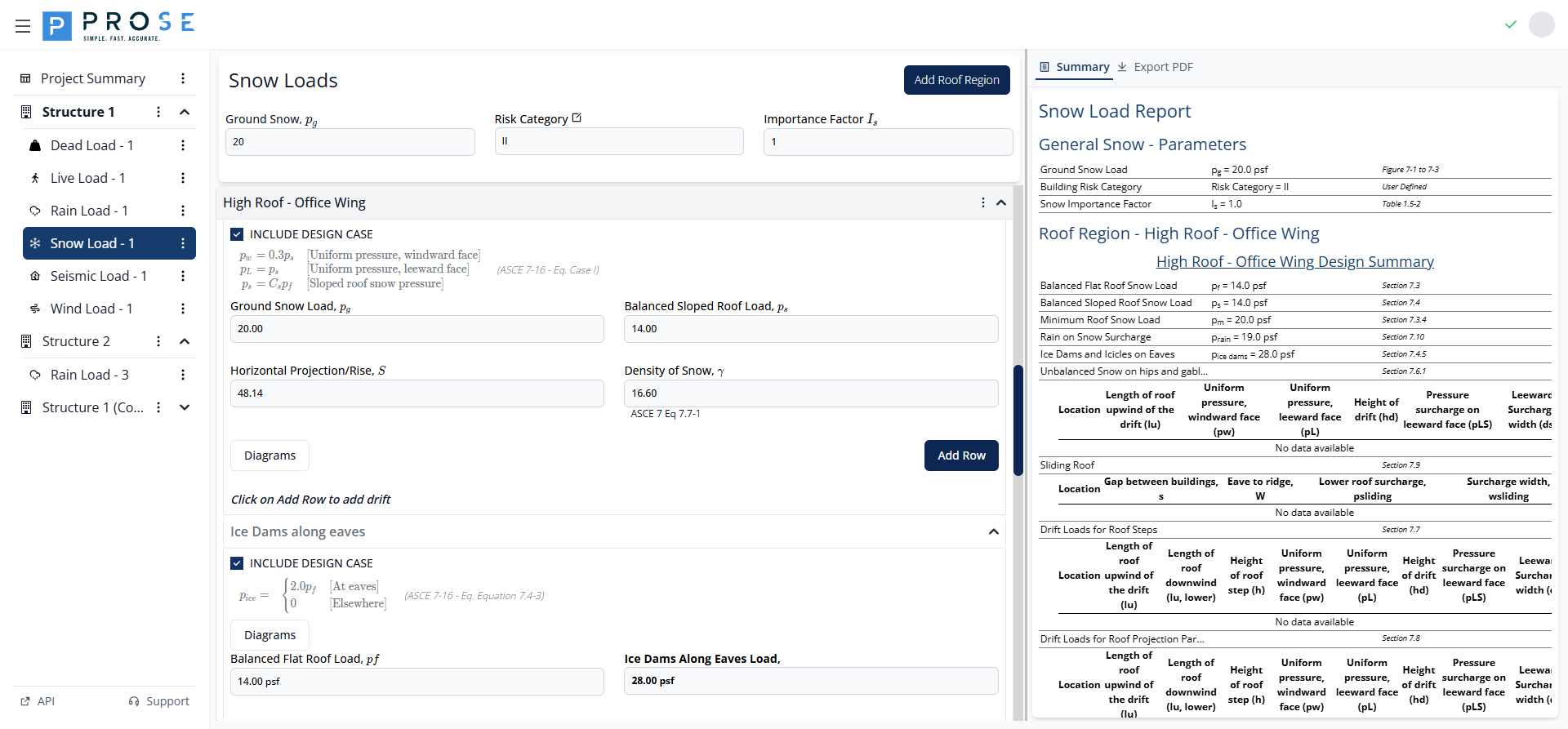This screenshot has width=1568, height=729.
Task: Open Dead Load - 1 options menu
Action: 183,145
